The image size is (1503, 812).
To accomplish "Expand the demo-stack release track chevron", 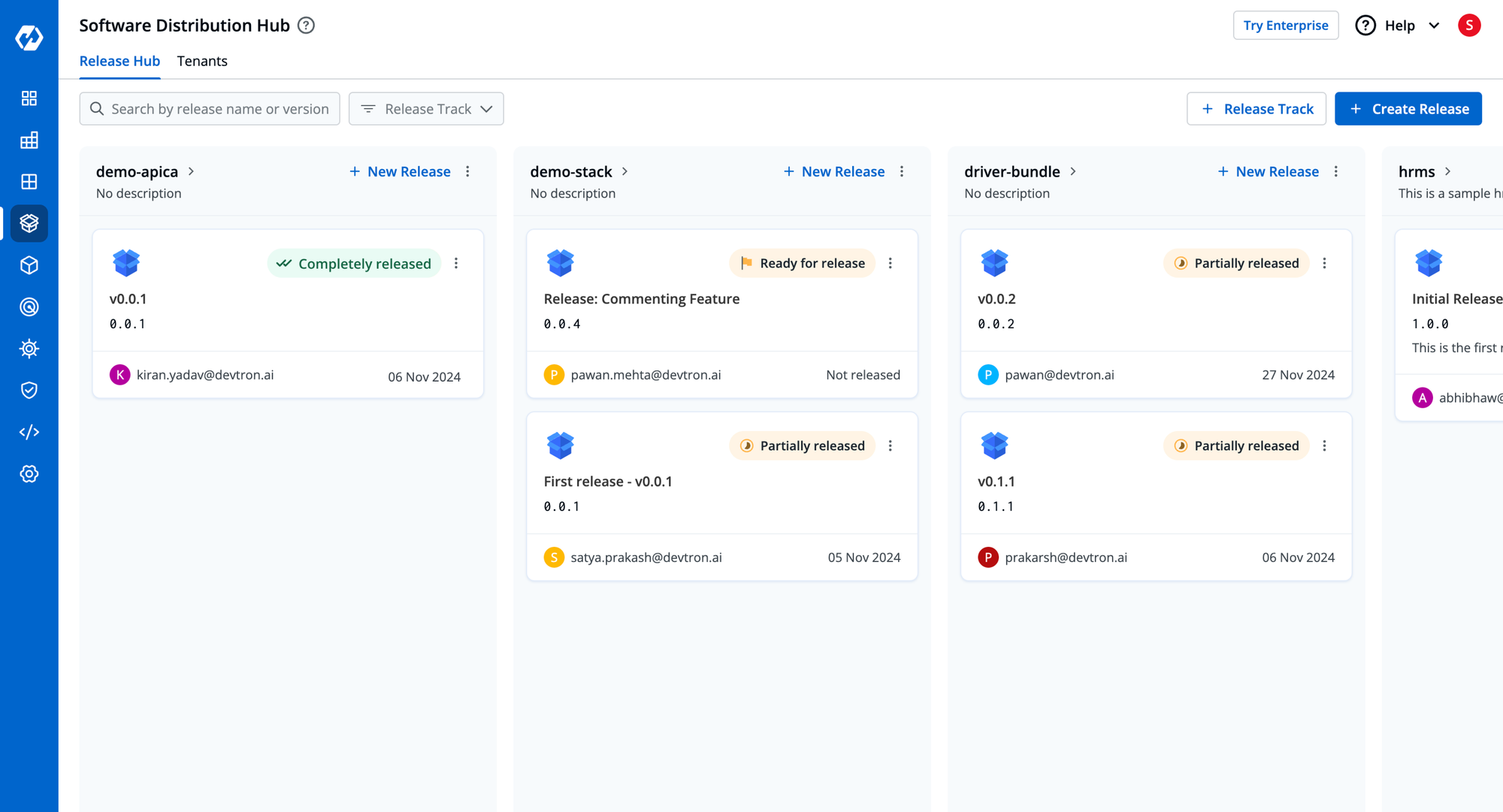I will (626, 171).
